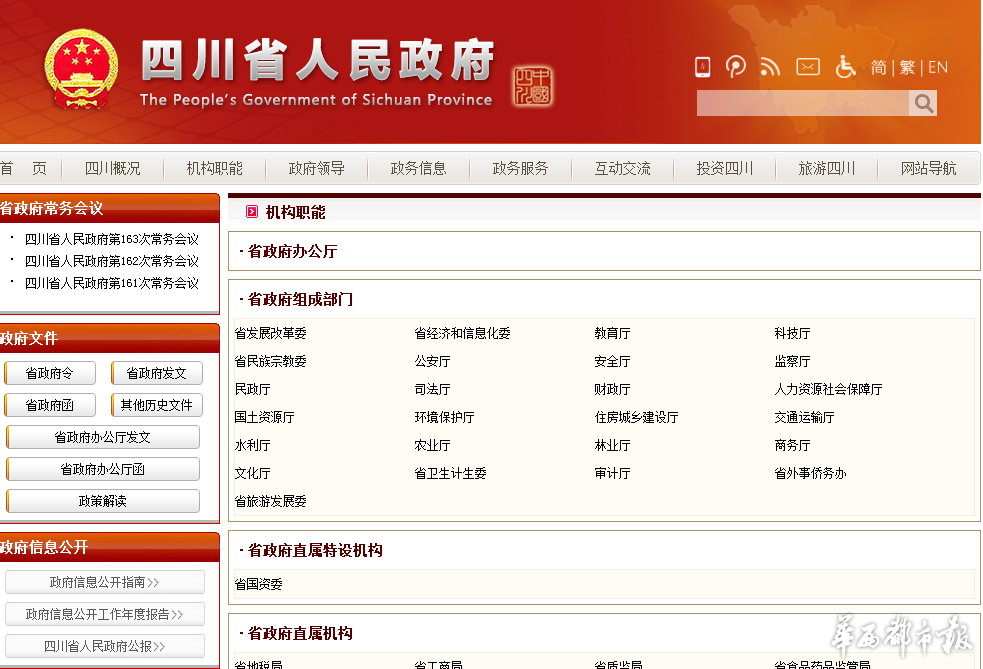
Task: Open 省旅游发展委 department link
Action: click(270, 501)
